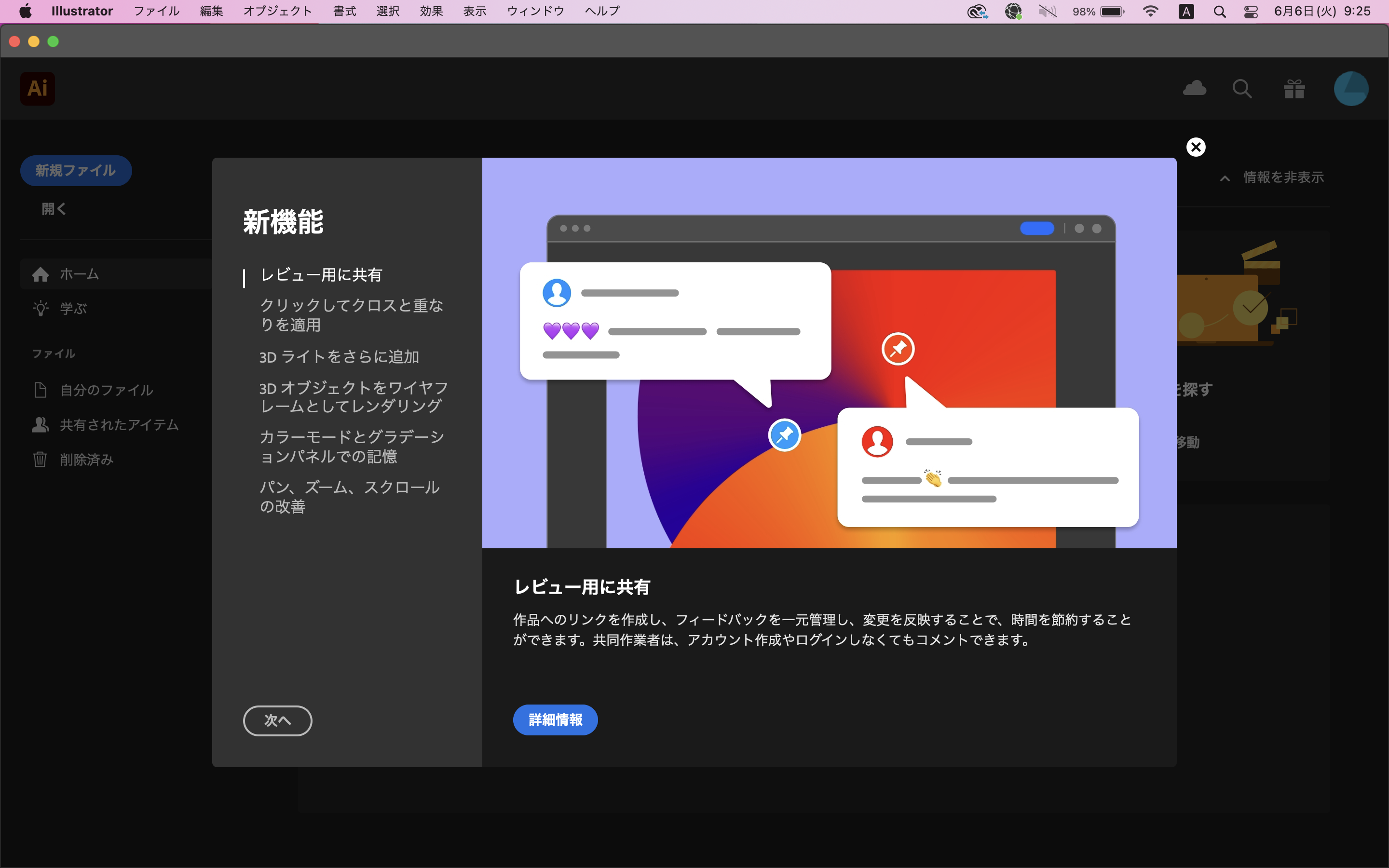Viewport: 1389px width, 868px height.
Task: Toggle the muted volume icon in menu bar
Action: point(1048,12)
